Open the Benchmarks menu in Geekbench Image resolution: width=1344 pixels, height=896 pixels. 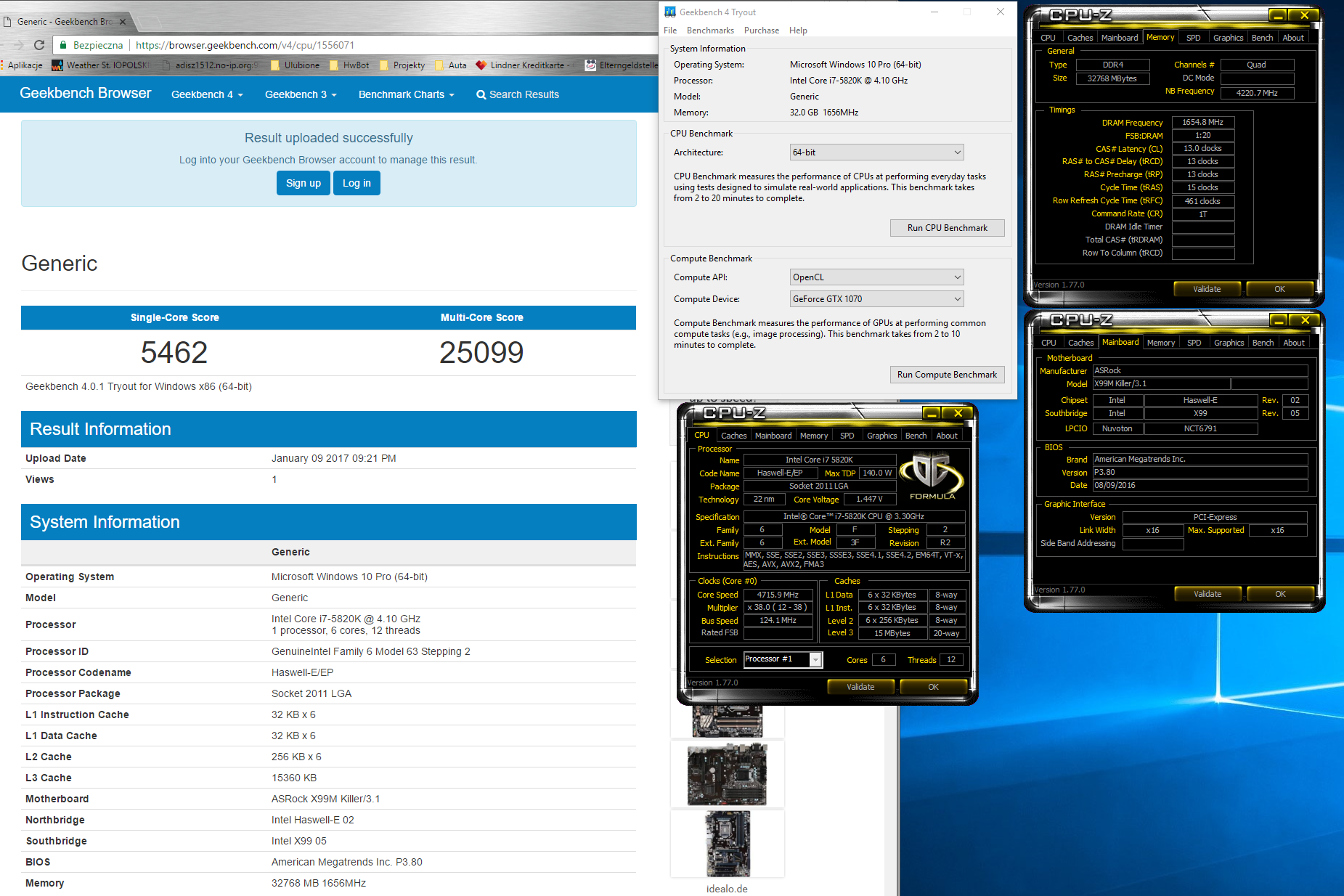[x=710, y=30]
